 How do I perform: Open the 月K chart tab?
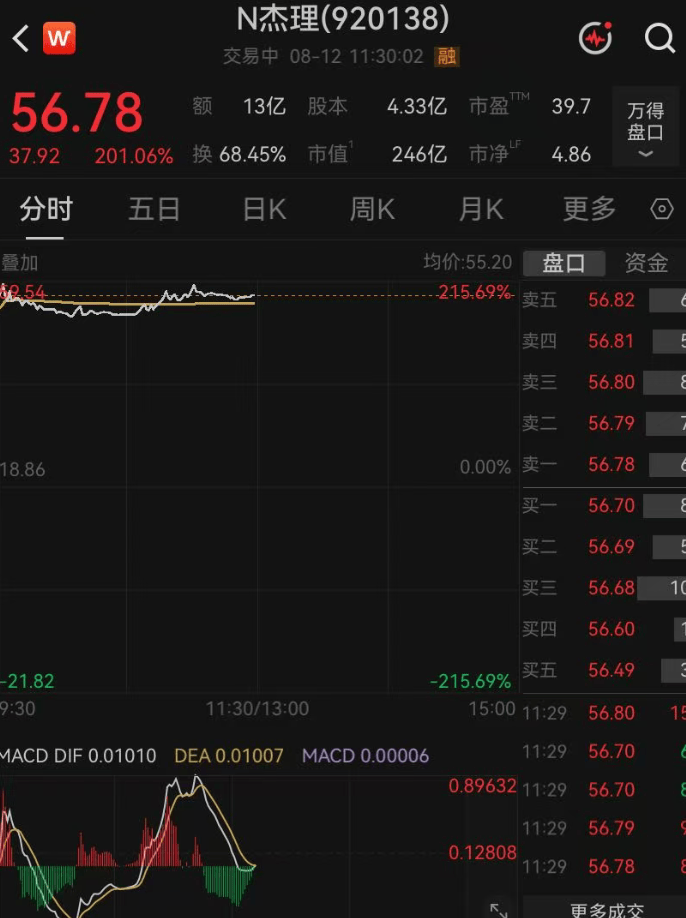coord(481,209)
